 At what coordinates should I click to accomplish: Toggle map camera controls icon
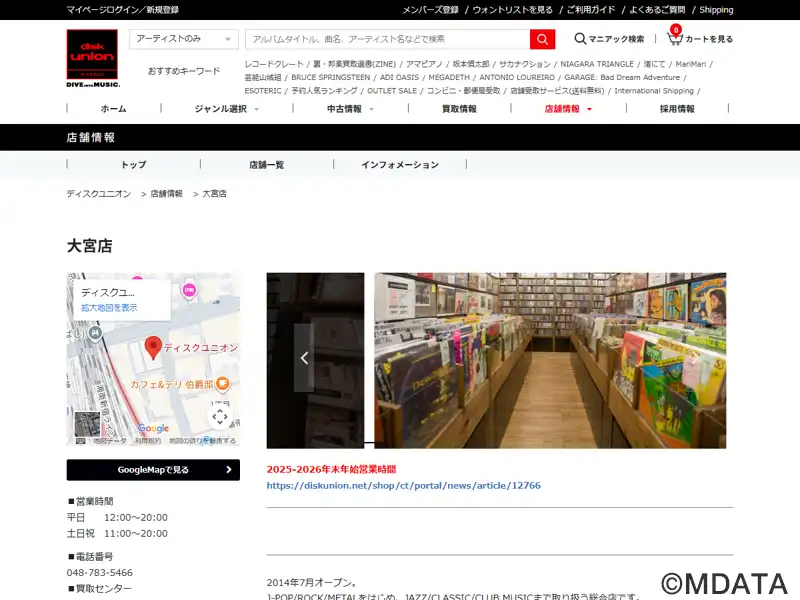[220, 417]
